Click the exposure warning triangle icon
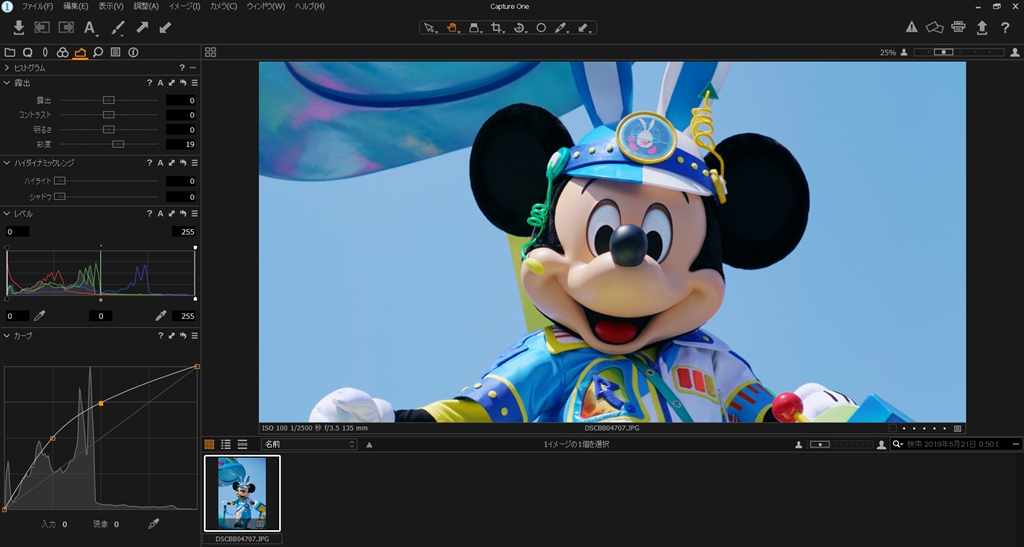The image size is (1024, 547). pos(912,28)
